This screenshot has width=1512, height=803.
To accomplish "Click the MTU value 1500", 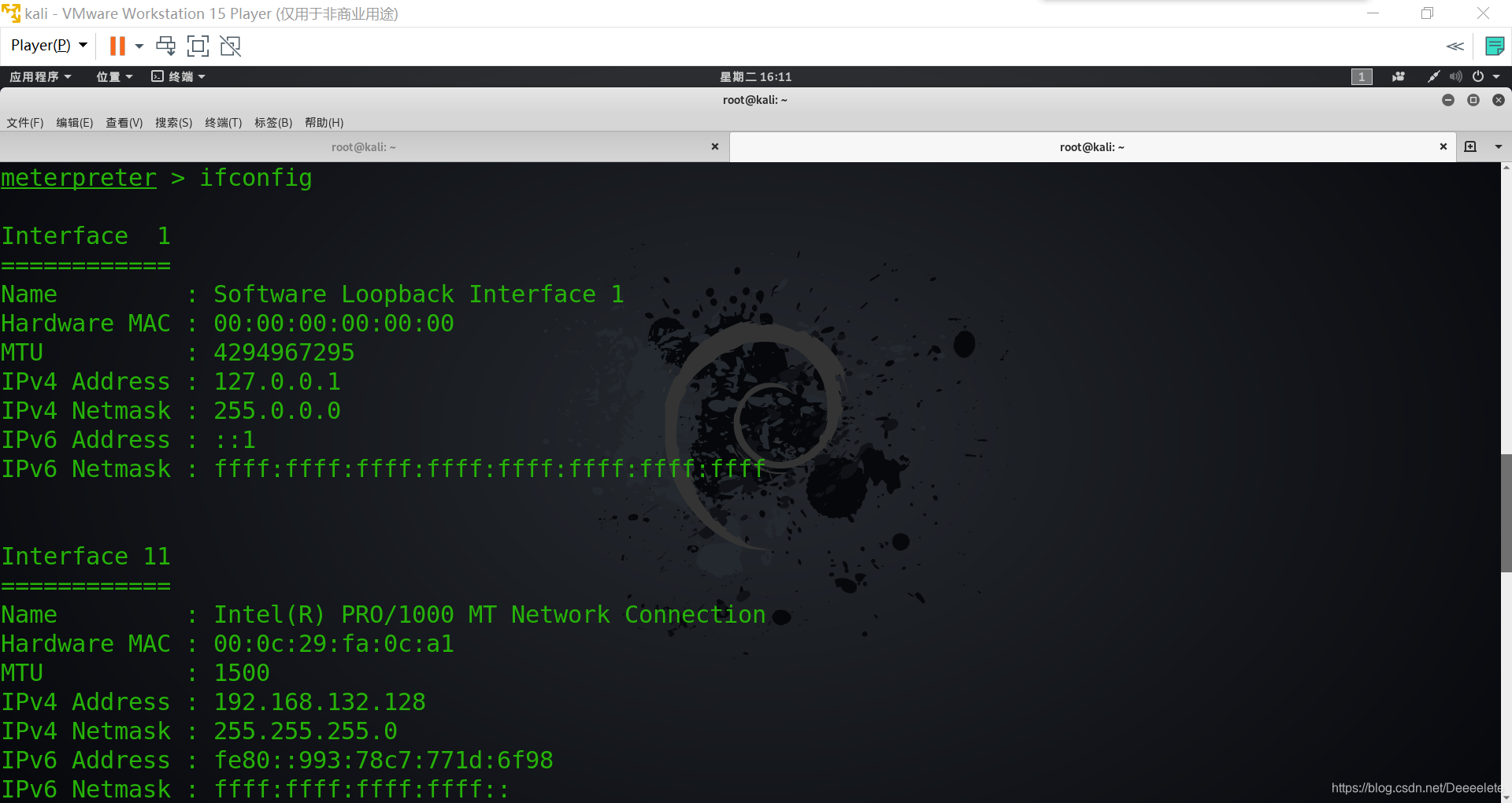I will pyautogui.click(x=242, y=672).
